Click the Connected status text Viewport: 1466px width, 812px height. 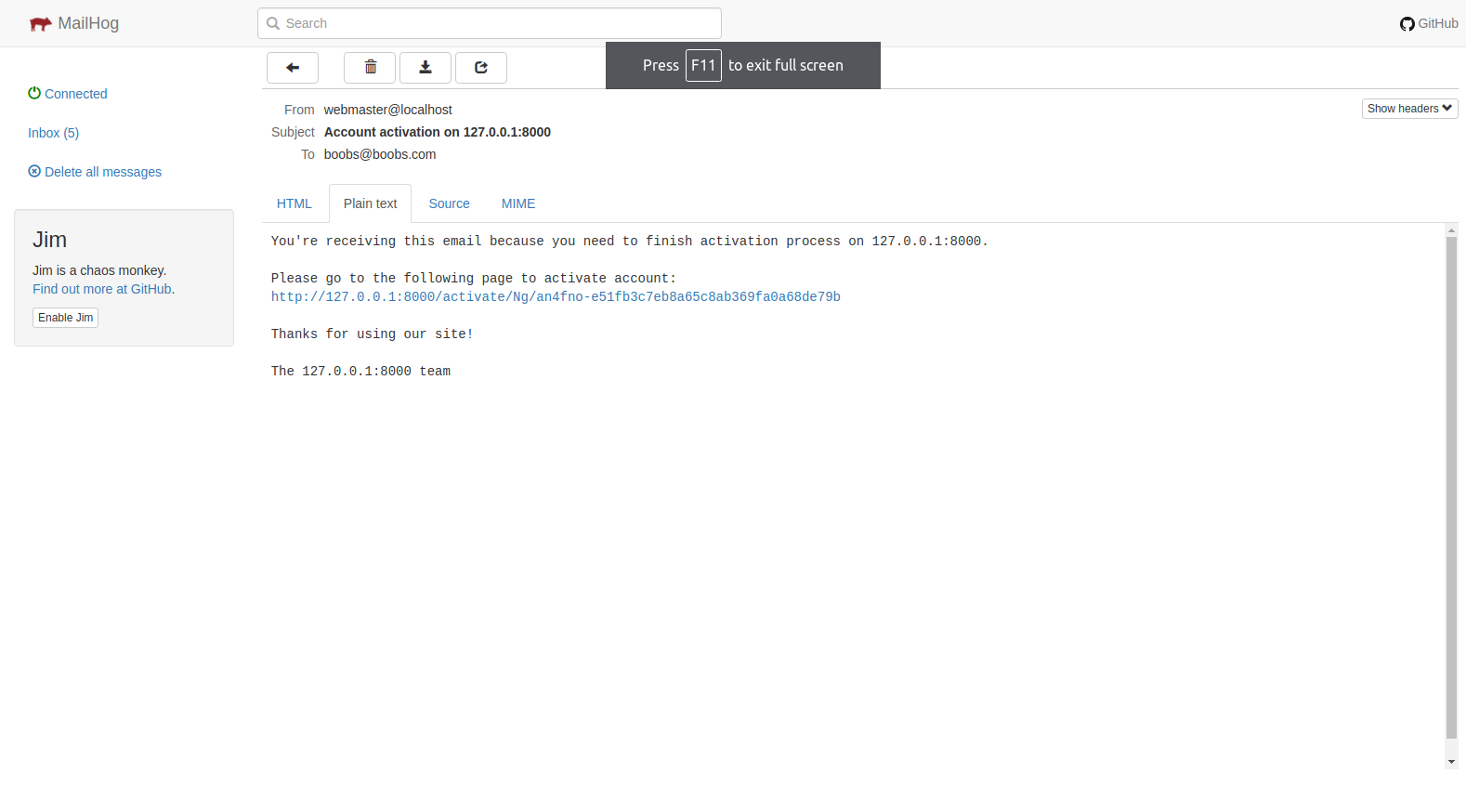(76, 94)
